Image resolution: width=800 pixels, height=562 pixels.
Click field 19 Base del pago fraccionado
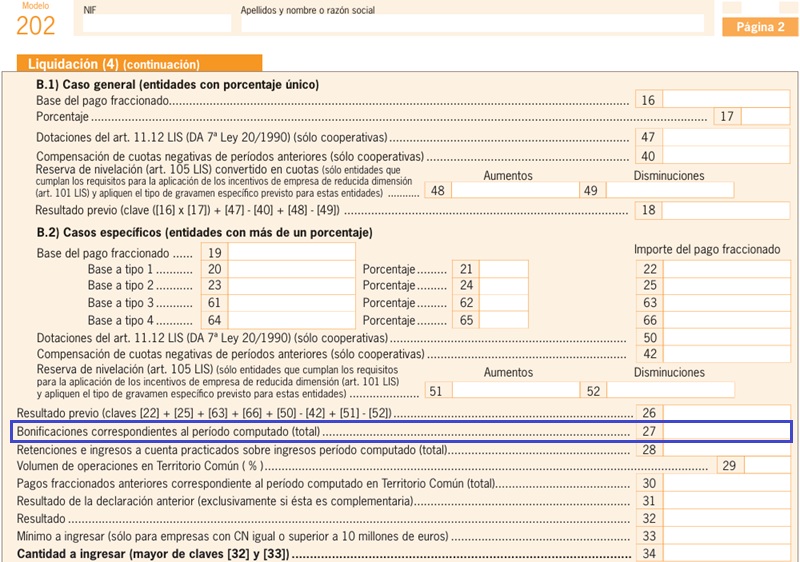pyautogui.click(x=291, y=252)
